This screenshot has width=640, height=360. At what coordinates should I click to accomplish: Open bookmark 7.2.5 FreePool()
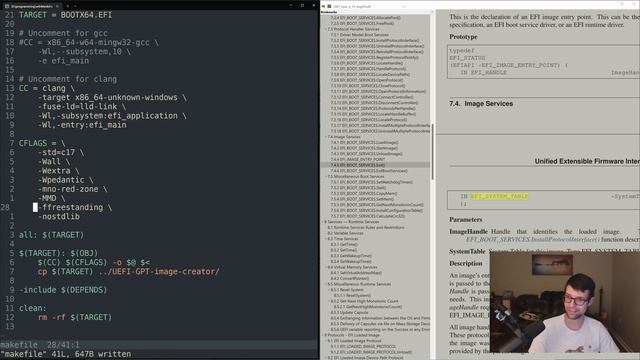tap(362, 24)
